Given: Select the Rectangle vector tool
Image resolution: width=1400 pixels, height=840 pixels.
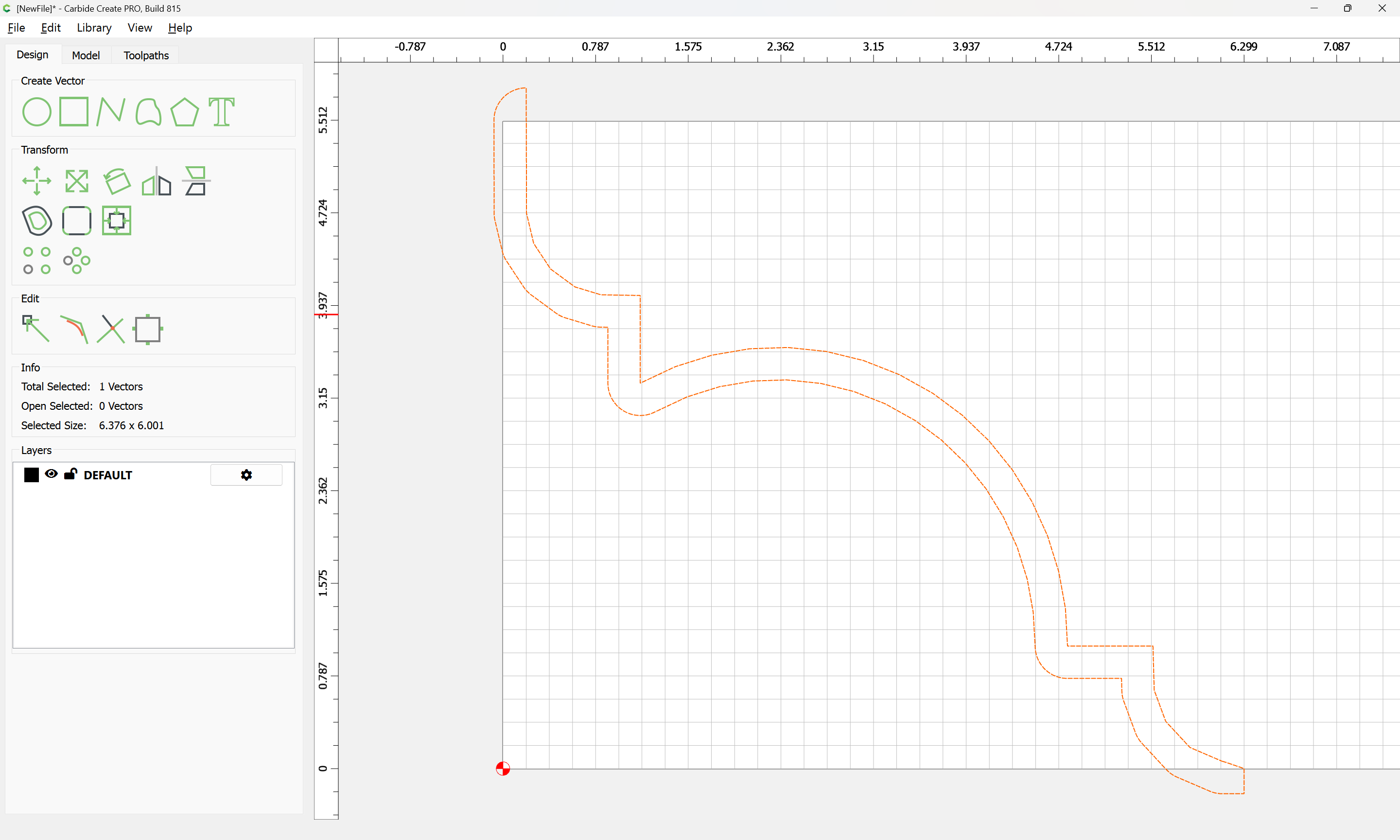Looking at the screenshot, I should [74, 111].
